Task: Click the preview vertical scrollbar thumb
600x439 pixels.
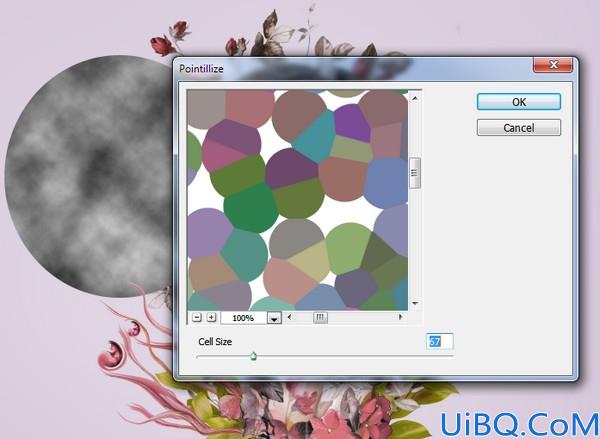Action: pyautogui.click(x=415, y=173)
